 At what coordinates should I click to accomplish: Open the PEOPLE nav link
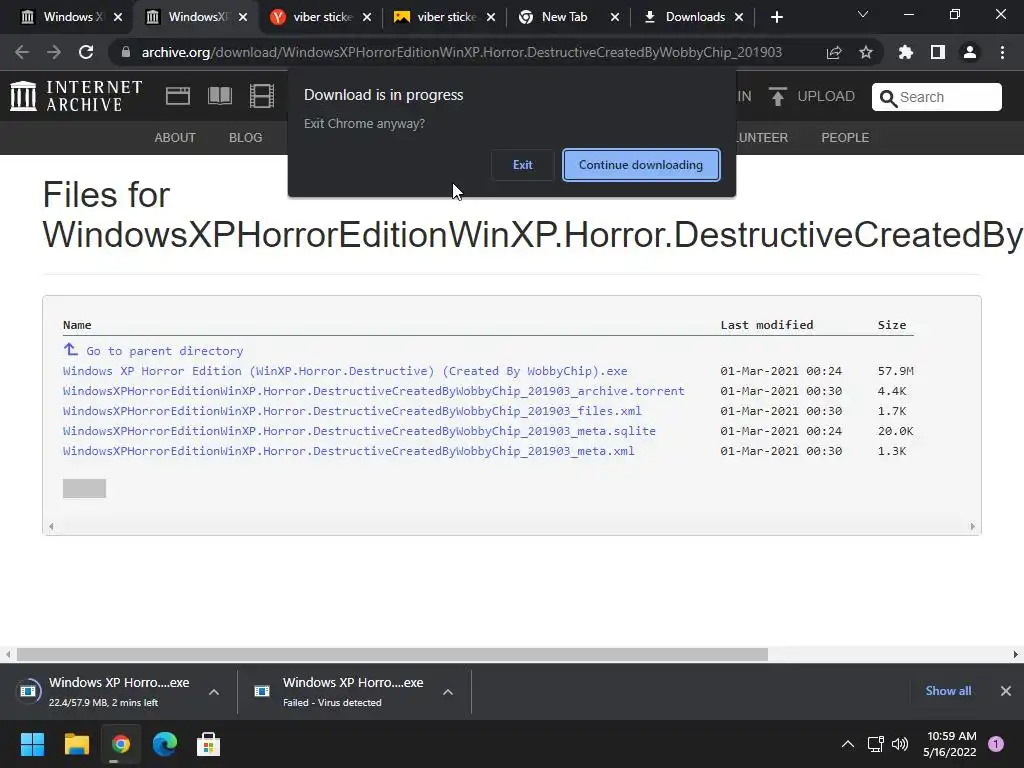(x=845, y=138)
